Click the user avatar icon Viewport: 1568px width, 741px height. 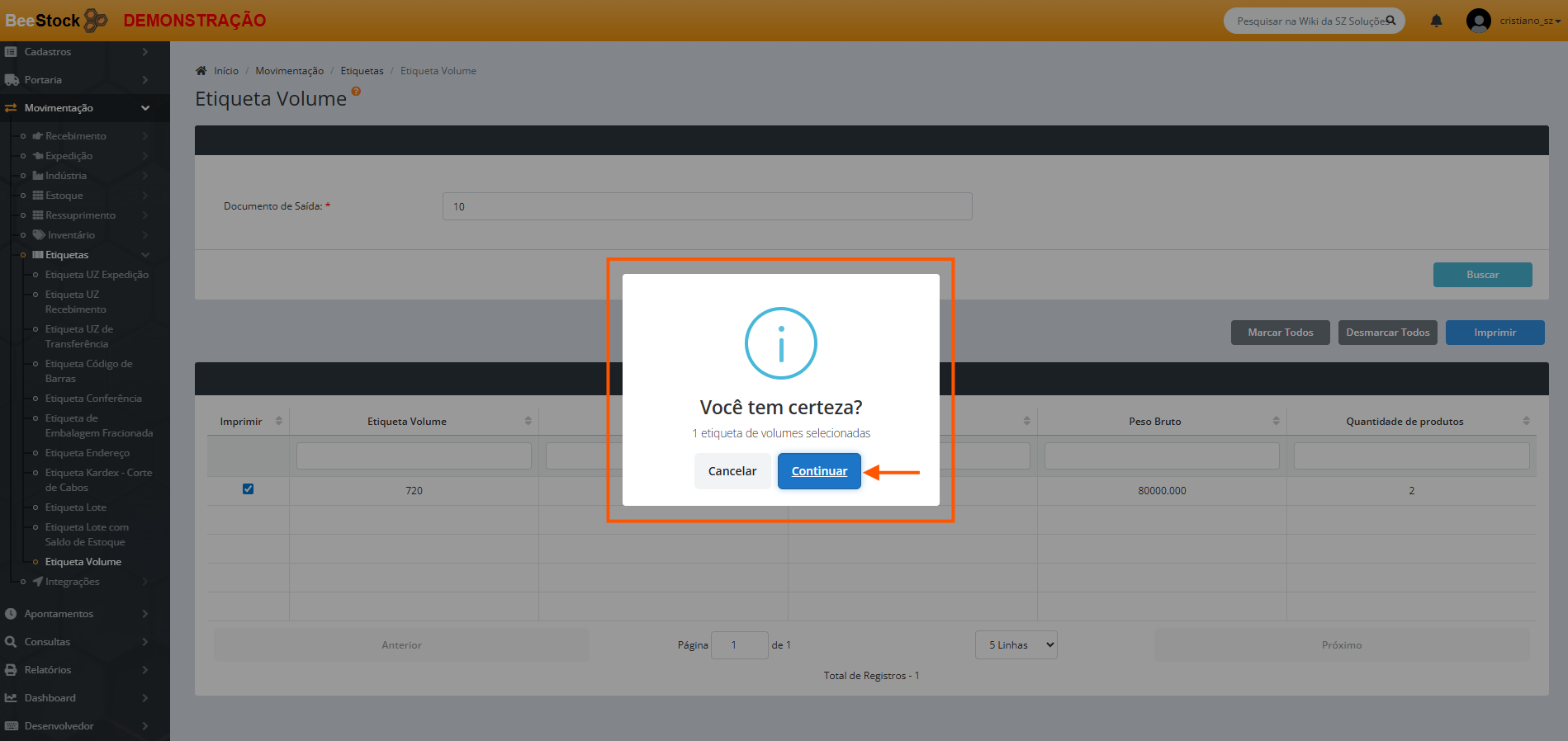1478,21
